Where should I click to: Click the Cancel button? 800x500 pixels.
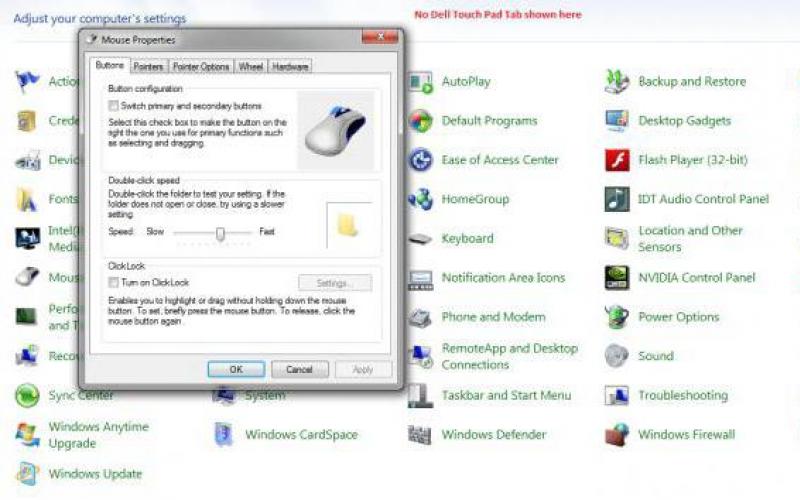coord(299,369)
